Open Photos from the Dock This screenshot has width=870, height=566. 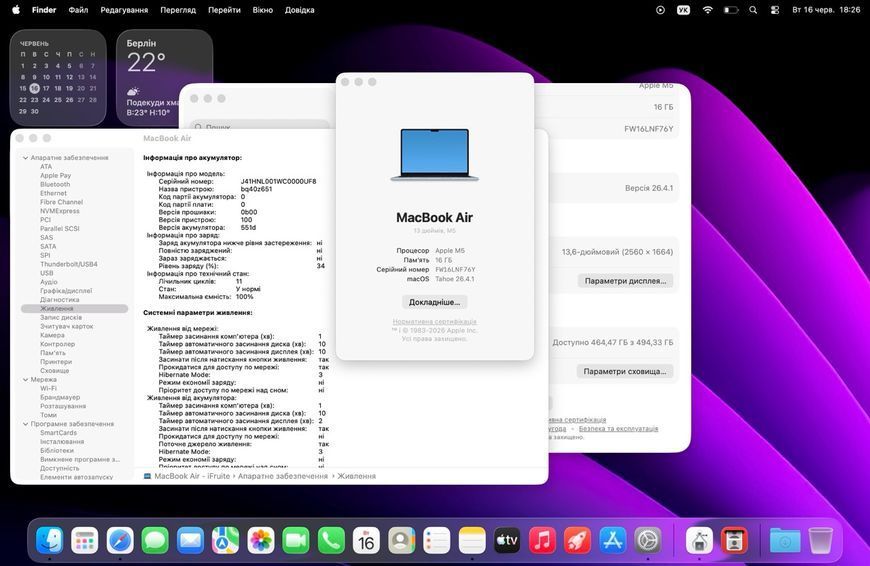(x=261, y=540)
